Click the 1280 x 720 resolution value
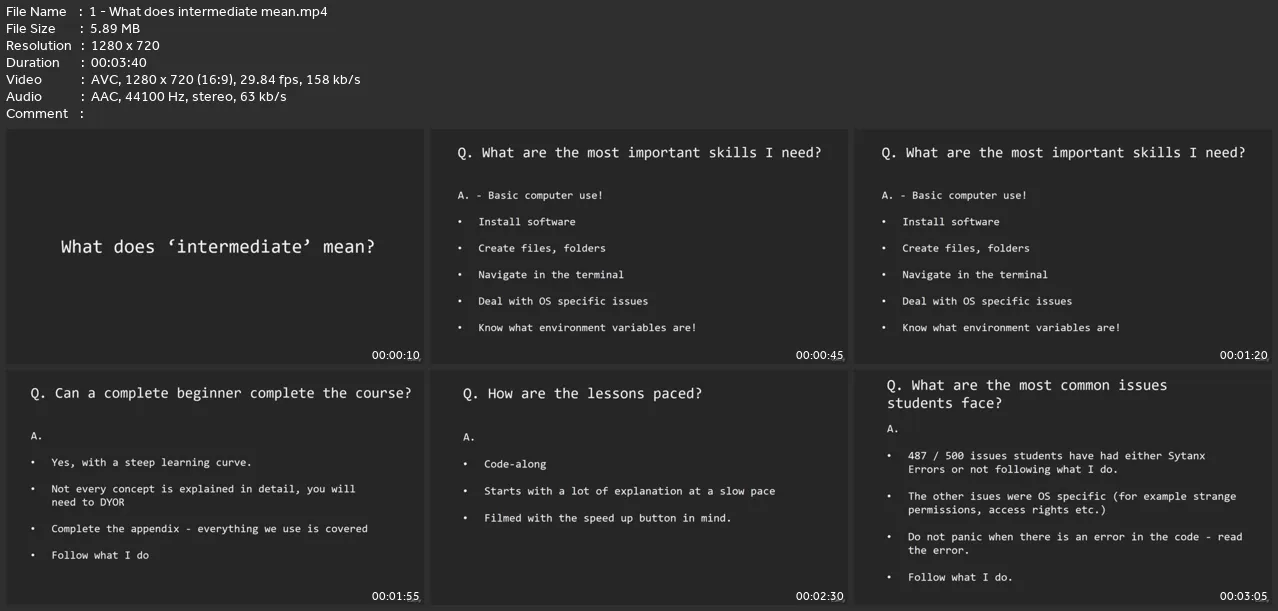 125,46
